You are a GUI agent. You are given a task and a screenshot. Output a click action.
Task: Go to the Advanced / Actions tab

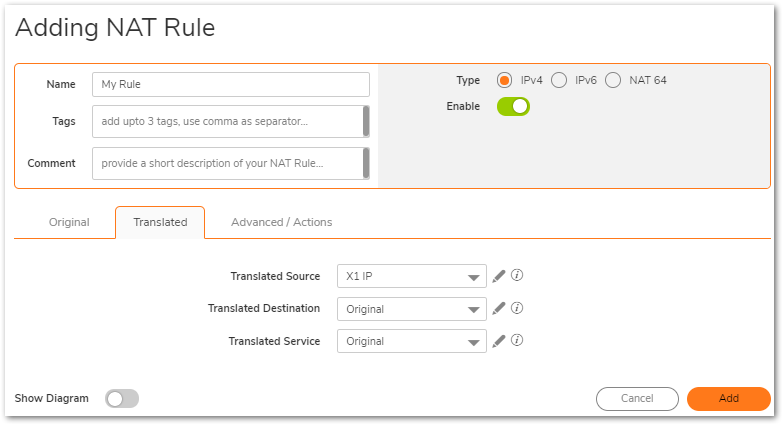pyautogui.click(x=281, y=222)
